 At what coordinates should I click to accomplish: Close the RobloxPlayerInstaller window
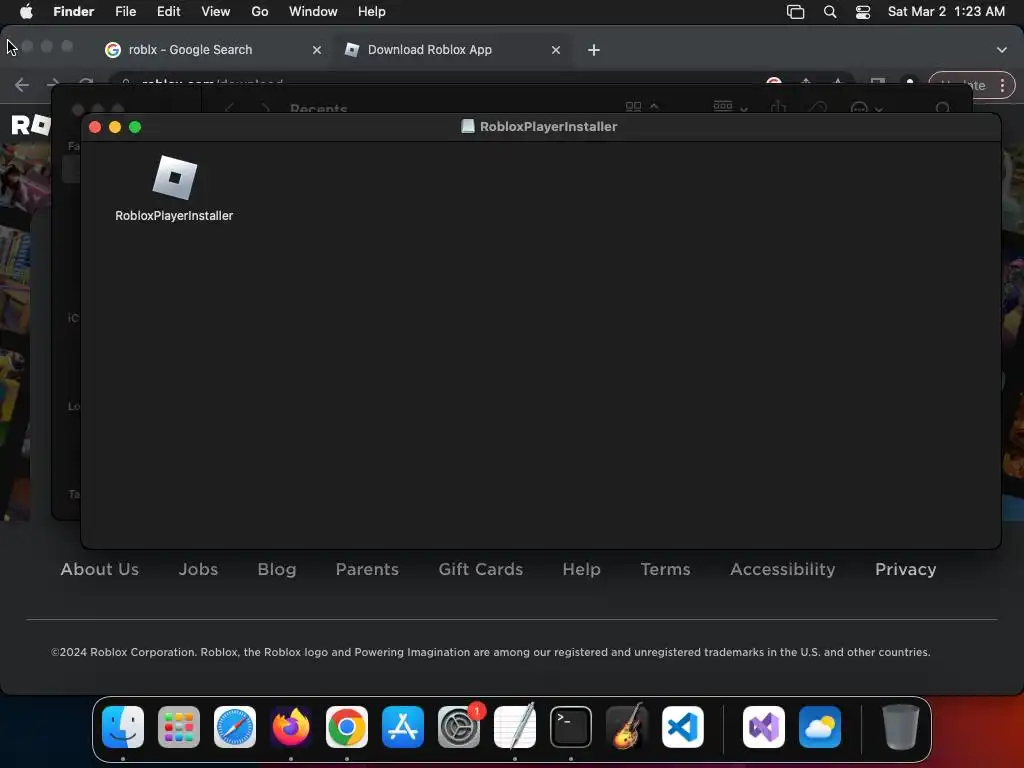tap(95, 127)
